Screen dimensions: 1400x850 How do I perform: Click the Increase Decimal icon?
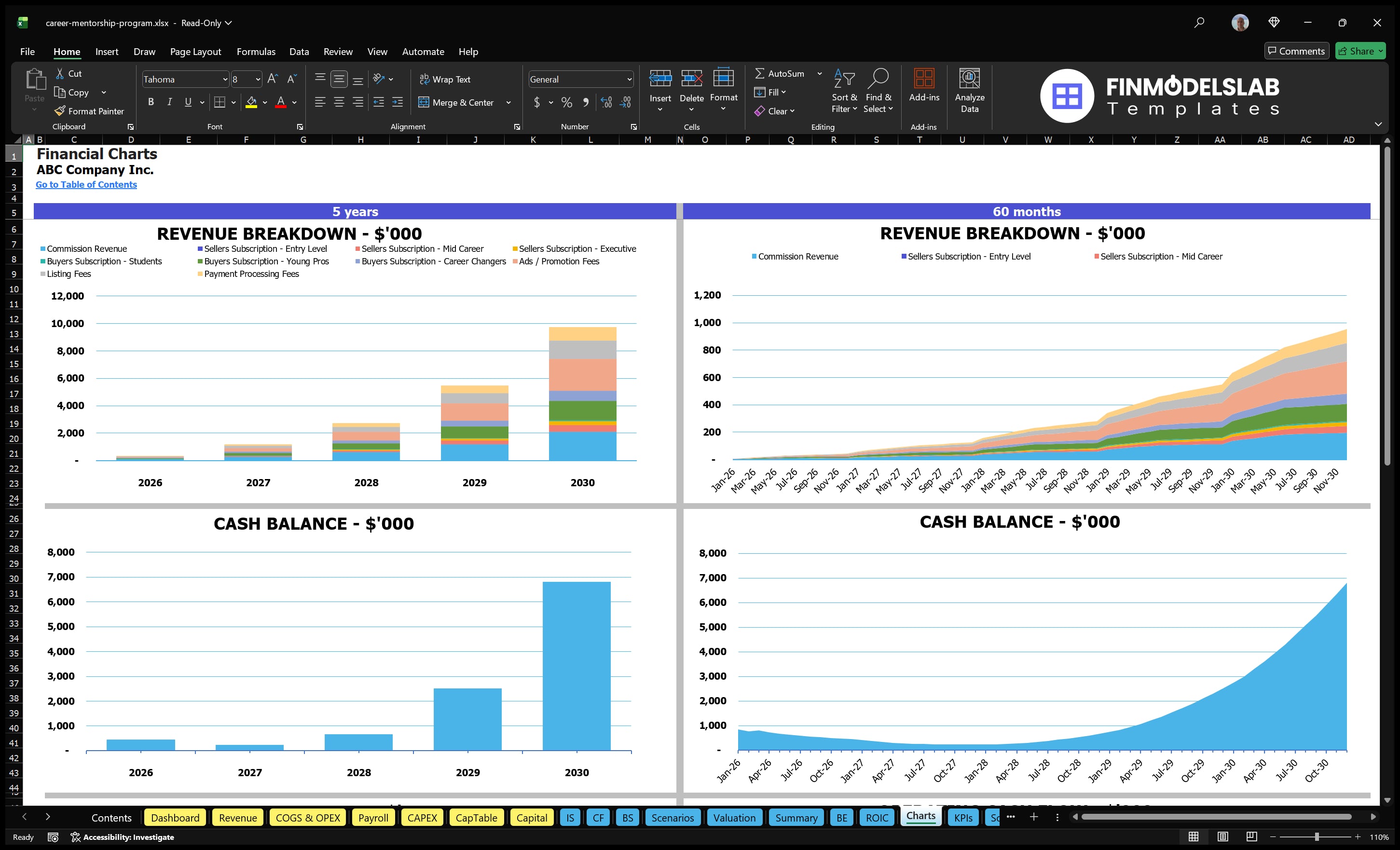tap(605, 102)
